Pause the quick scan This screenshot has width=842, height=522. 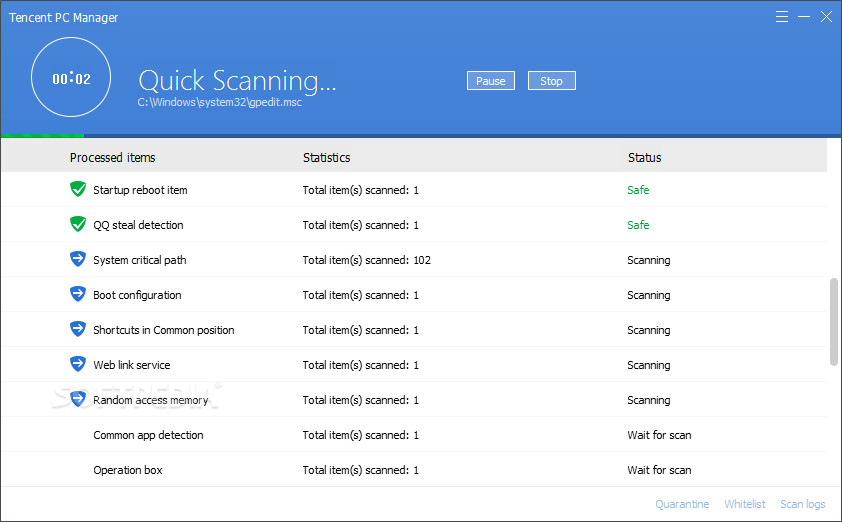pyautogui.click(x=491, y=81)
